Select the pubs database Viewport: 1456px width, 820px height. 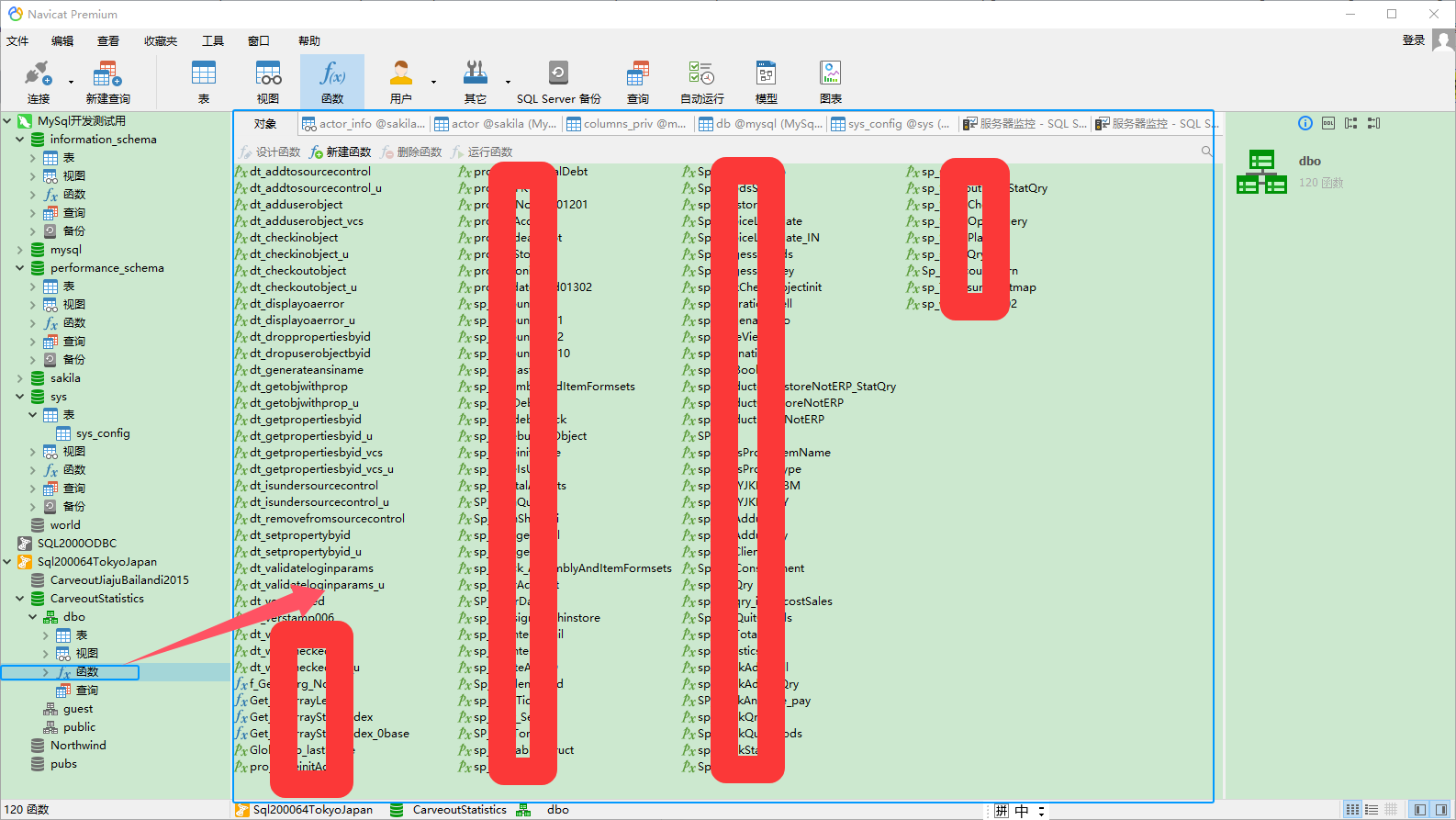[x=63, y=764]
